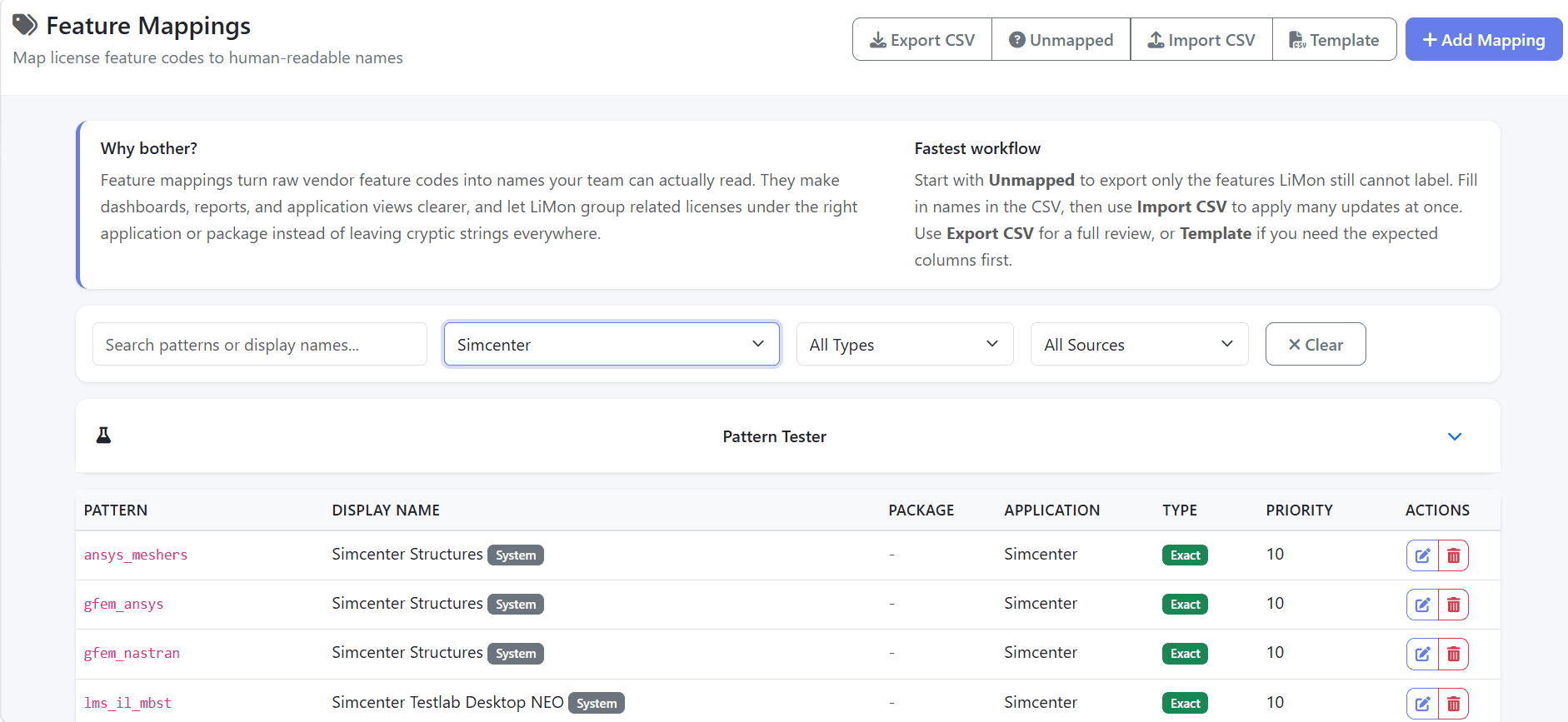Viewport: 1568px width, 722px height.
Task: Click the PRIORITY column header
Action: tap(1299, 510)
